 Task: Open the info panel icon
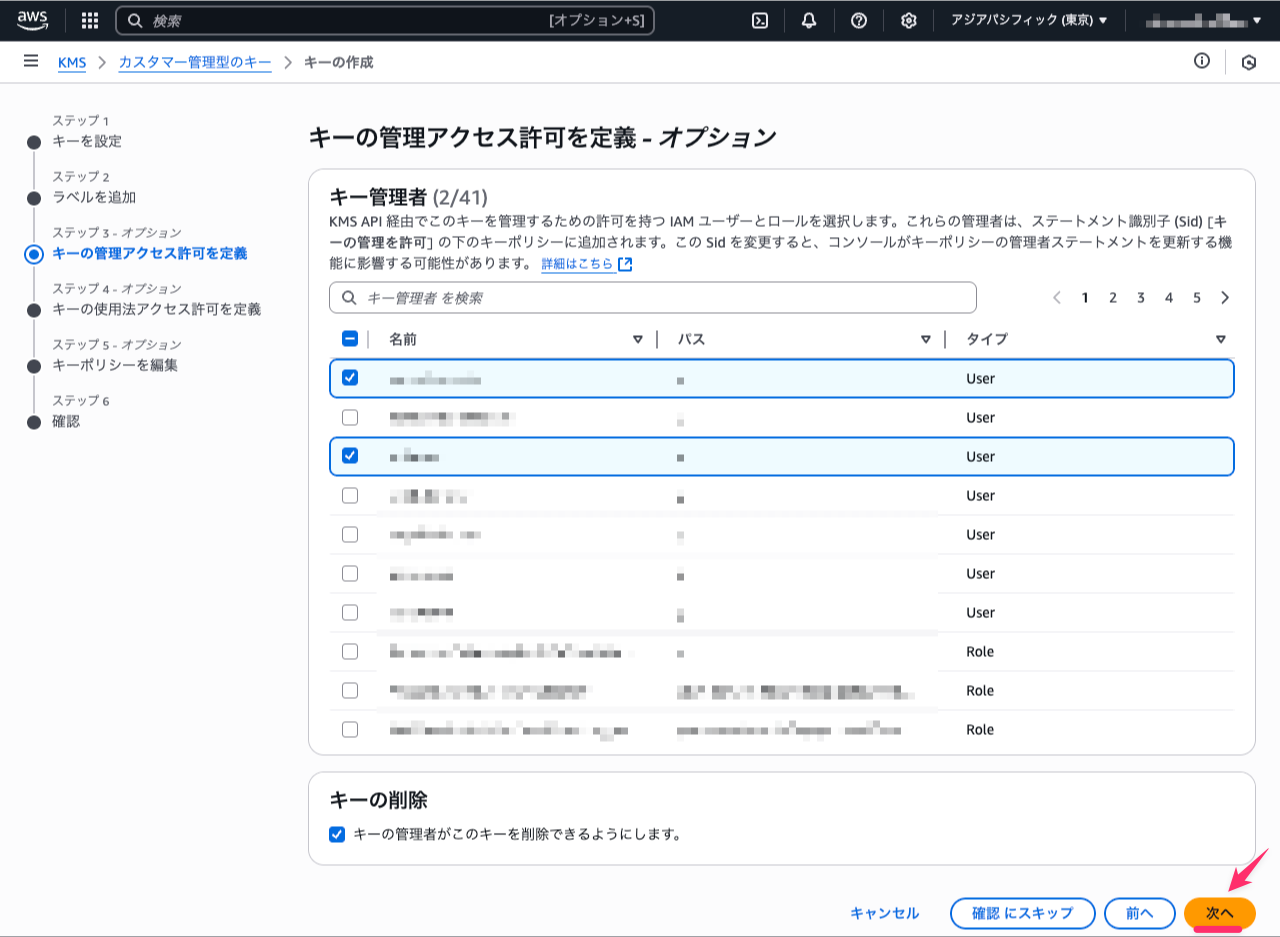(x=1202, y=62)
